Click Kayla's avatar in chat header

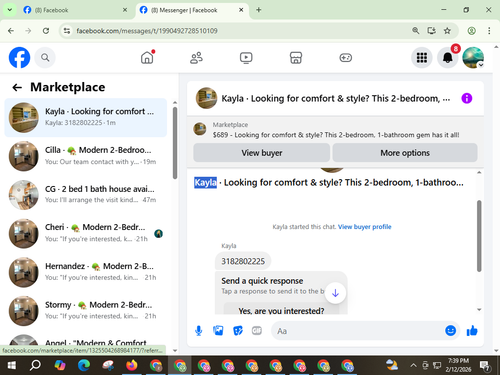tap(206, 98)
